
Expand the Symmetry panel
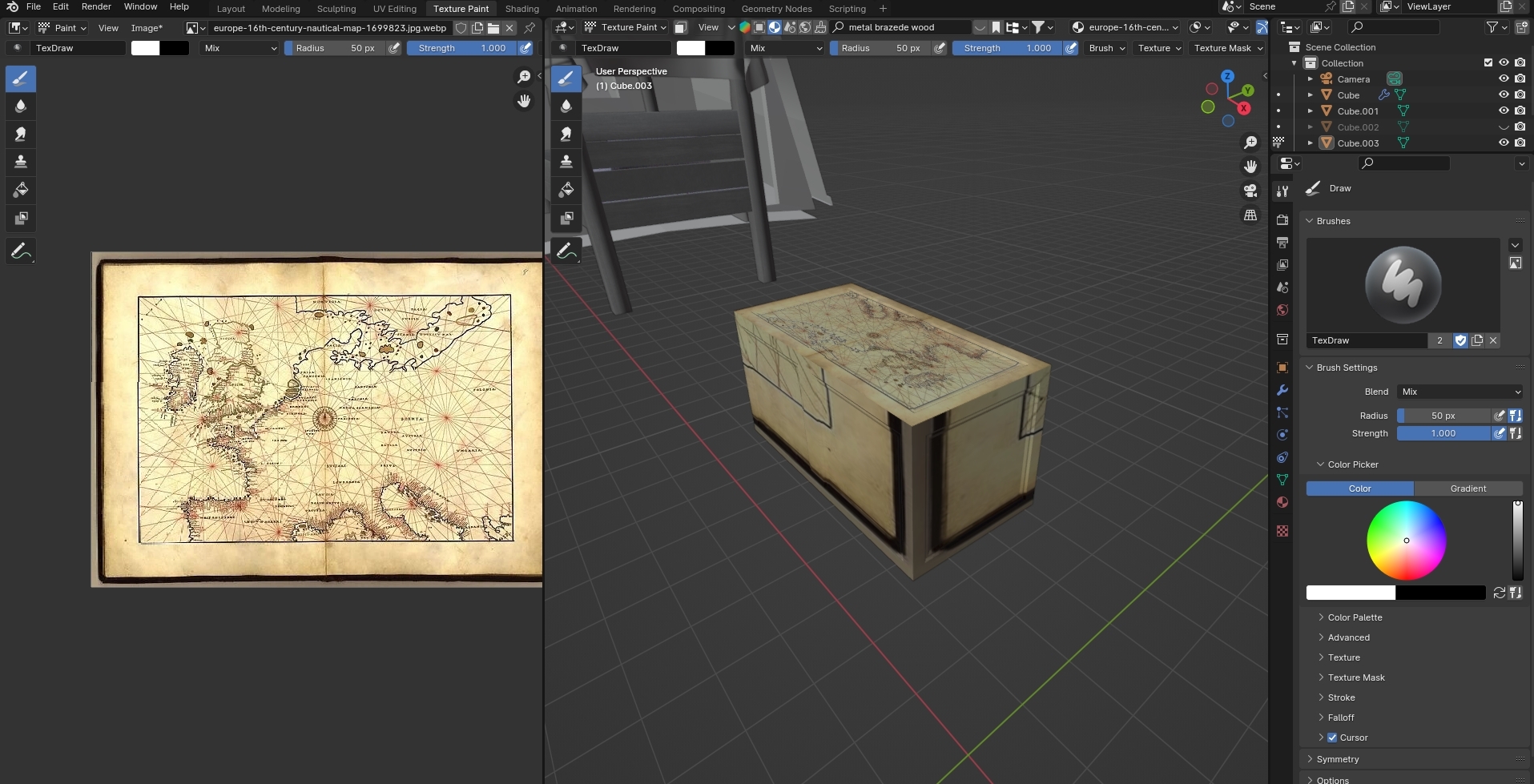1337,759
